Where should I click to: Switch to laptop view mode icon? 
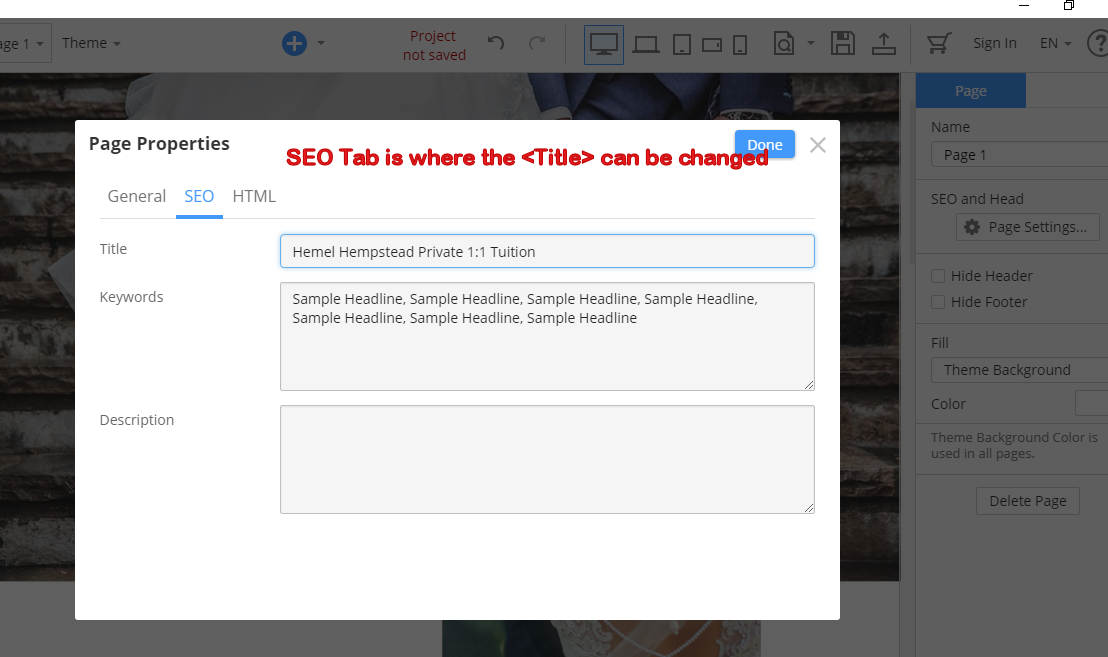pos(646,44)
